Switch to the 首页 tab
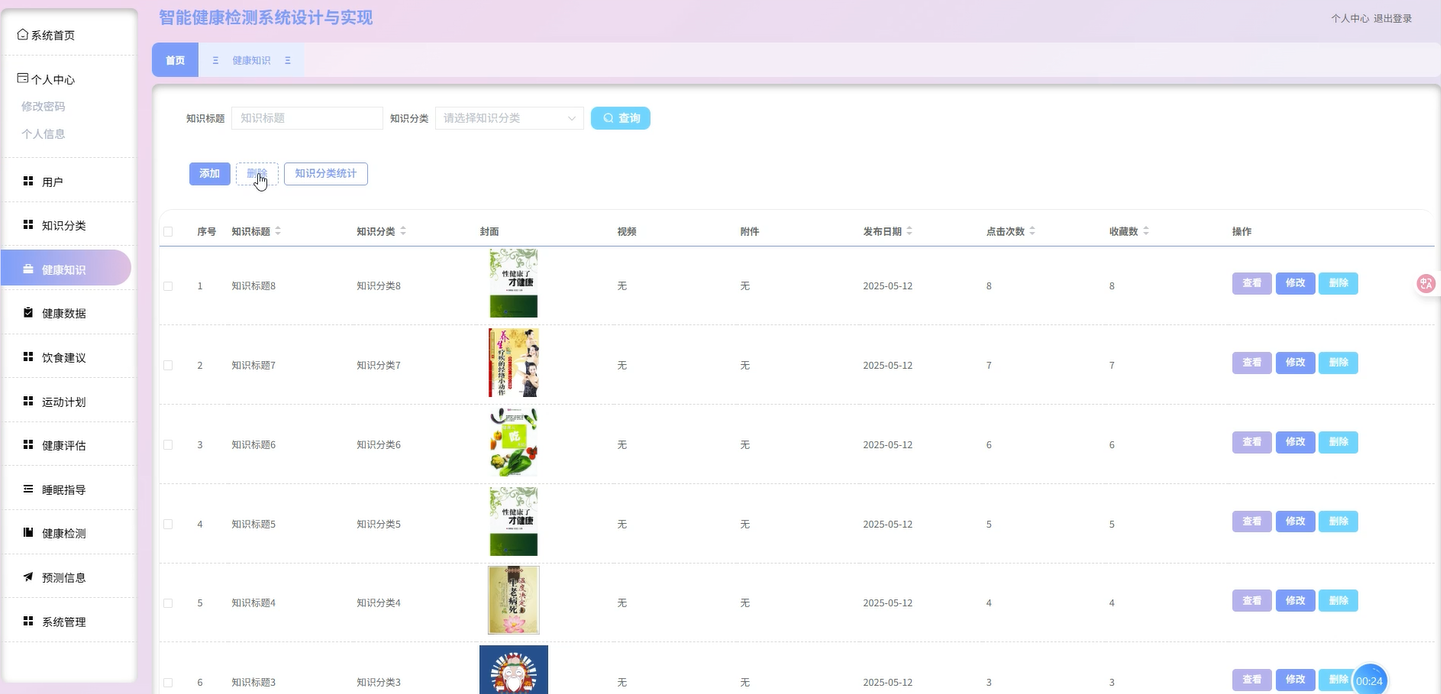The image size is (1441, 694). click(174, 60)
